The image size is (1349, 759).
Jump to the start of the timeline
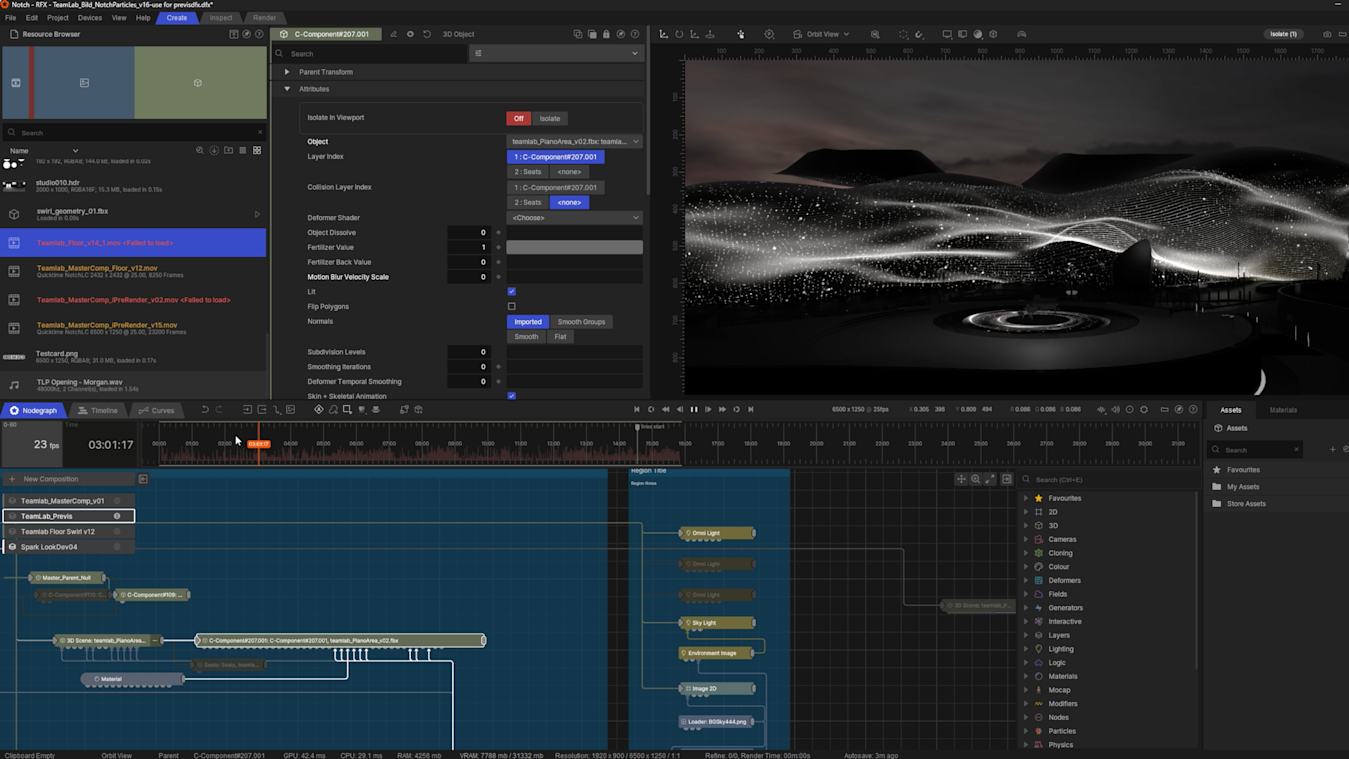637,409
